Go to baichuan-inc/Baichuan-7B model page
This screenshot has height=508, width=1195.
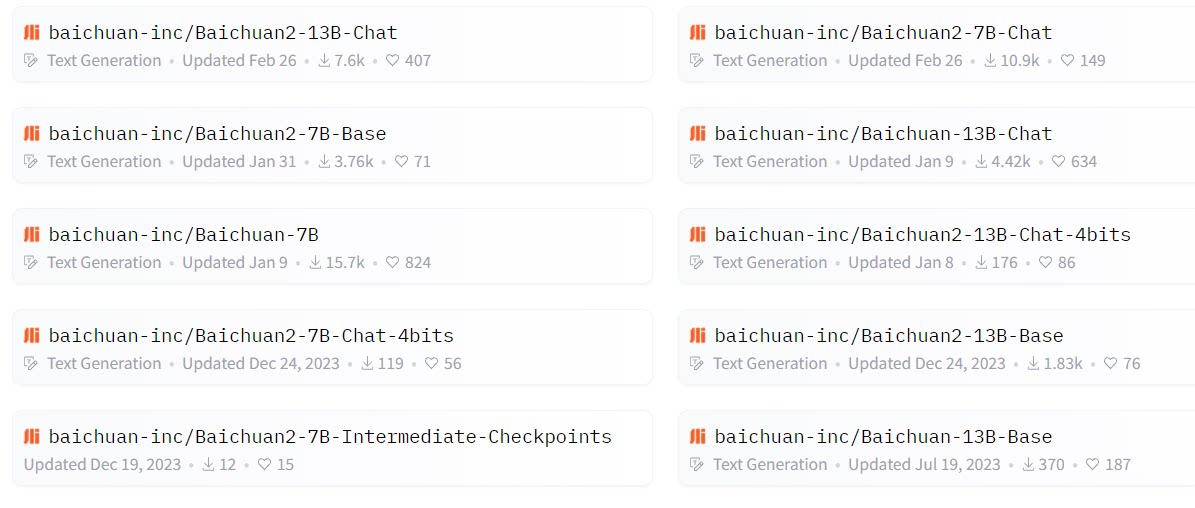183,235
